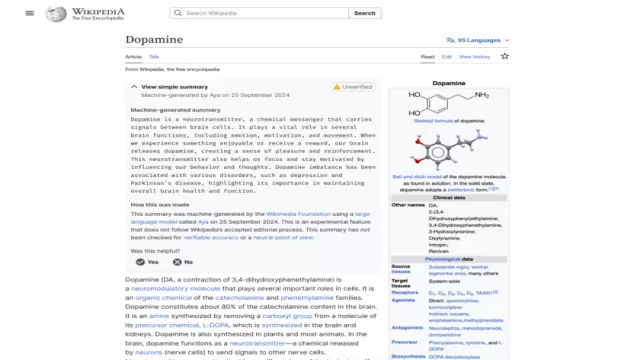Screen dimensions: 640x360
Task: Switch to the Talk tab
Action: coord(154,57)
